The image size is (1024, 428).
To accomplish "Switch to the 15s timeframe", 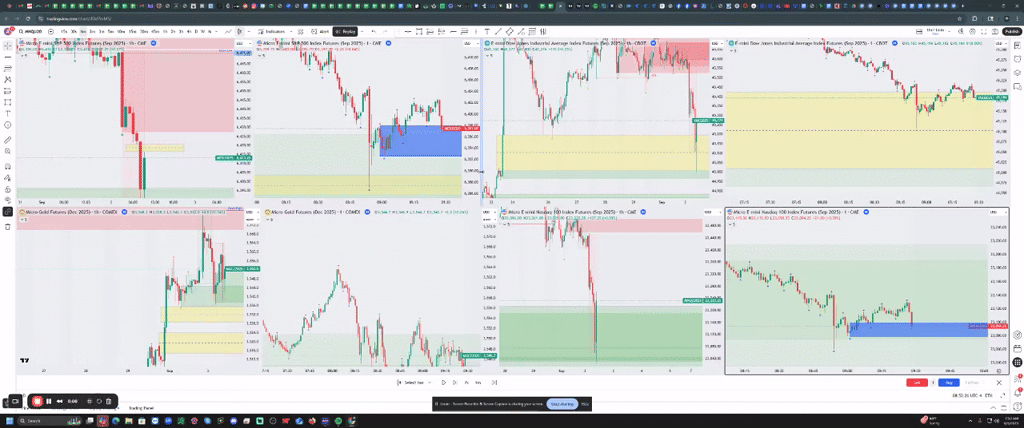I will click(x=65, y=31).
